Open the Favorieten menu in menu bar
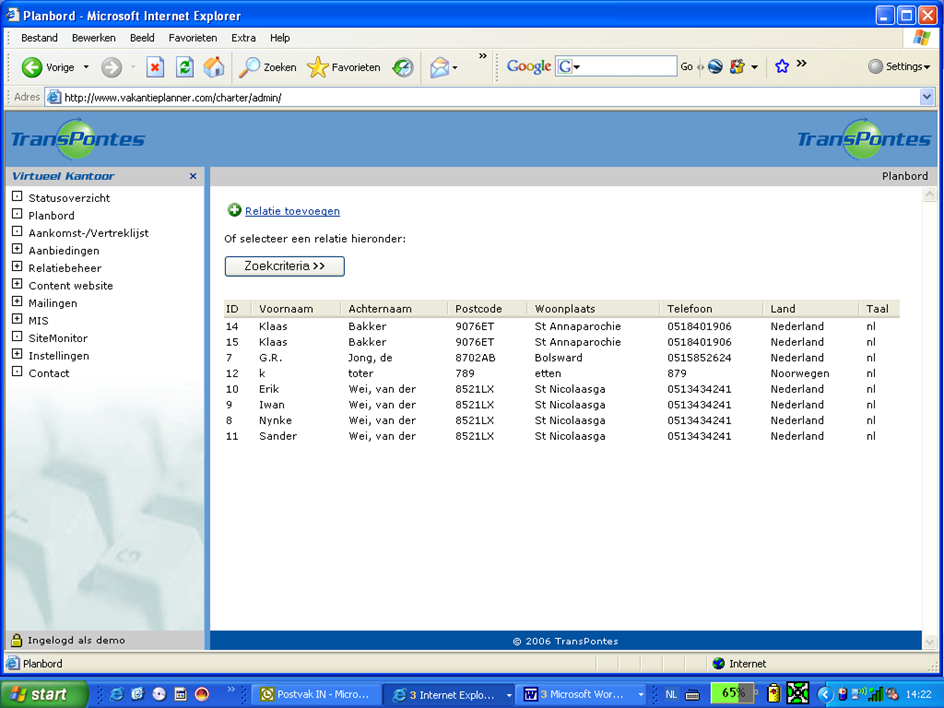944x708 pixels. click(192, 38)
